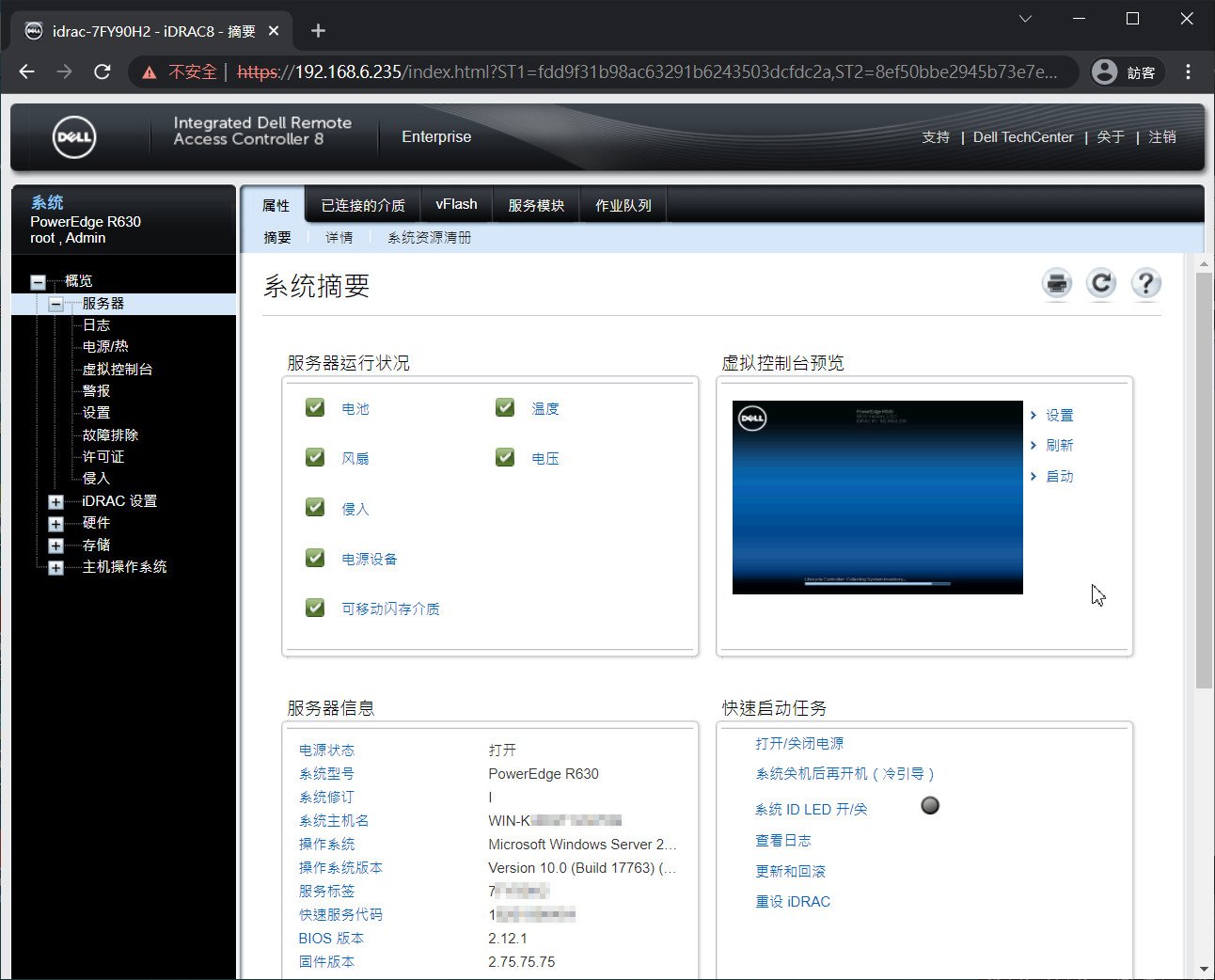Open 虚拟控制台 in the sidebar tree

point(118,370)
